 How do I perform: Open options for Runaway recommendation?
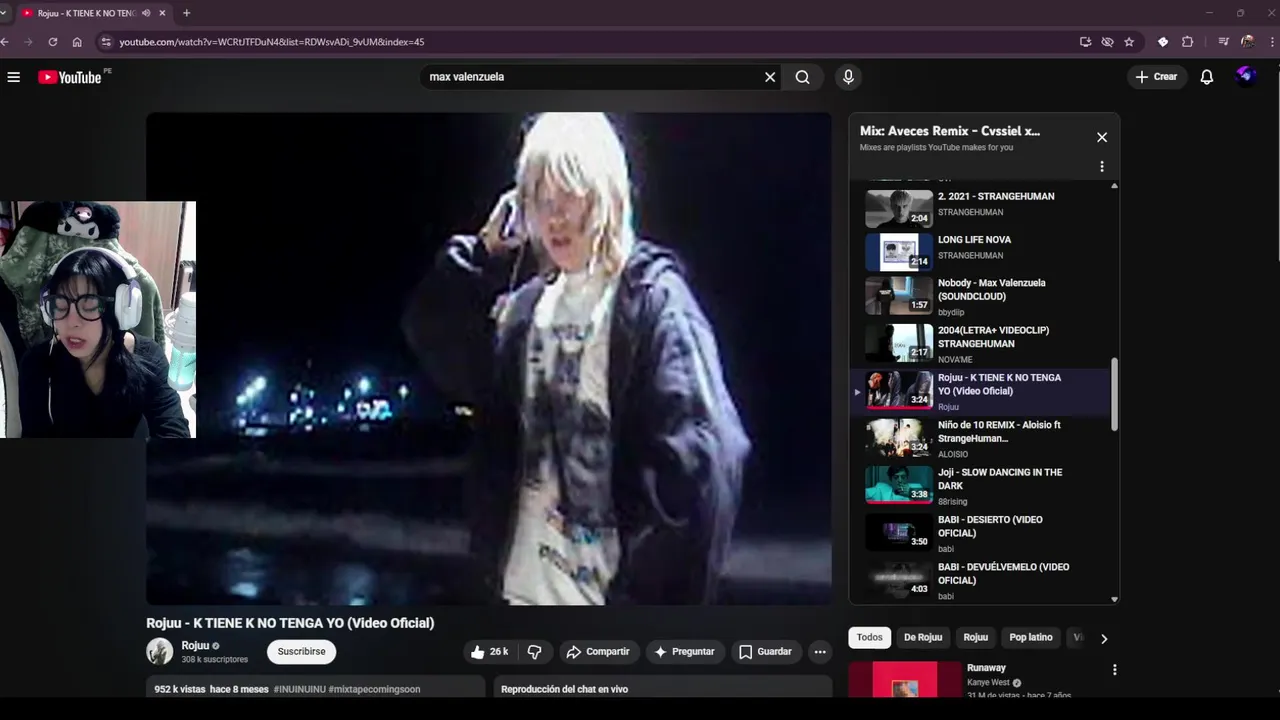pyautogui.click(x=1114, y=670)
